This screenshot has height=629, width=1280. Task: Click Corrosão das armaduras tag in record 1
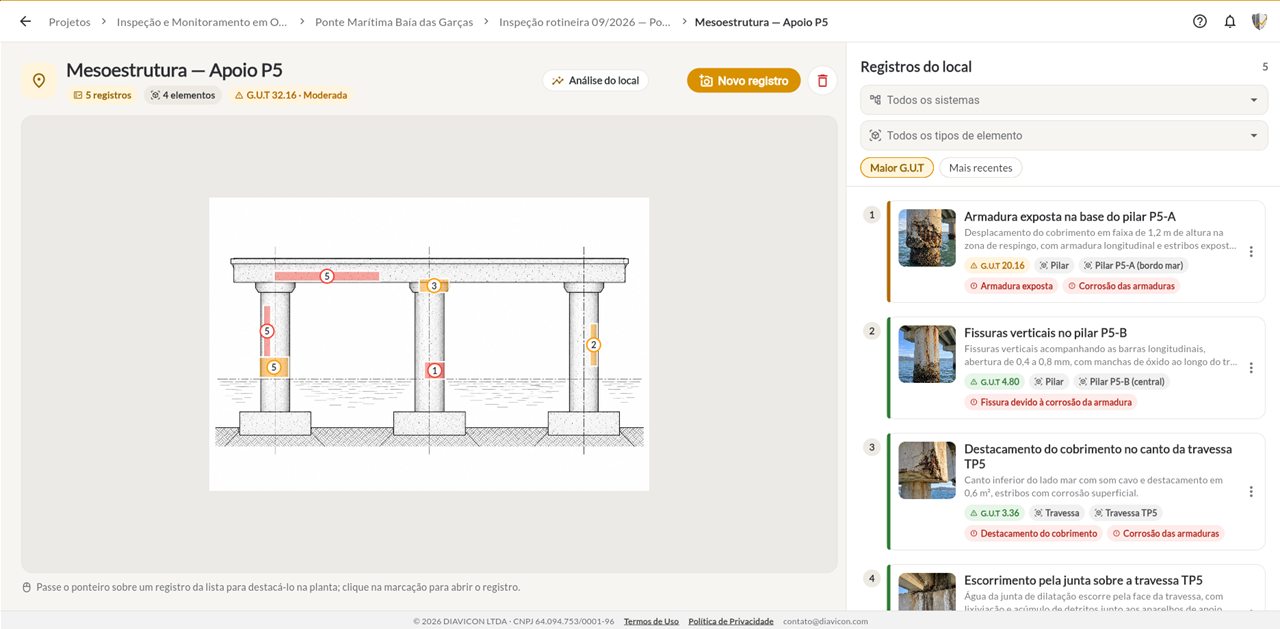pyautogui.click(x=1120, y=285)
